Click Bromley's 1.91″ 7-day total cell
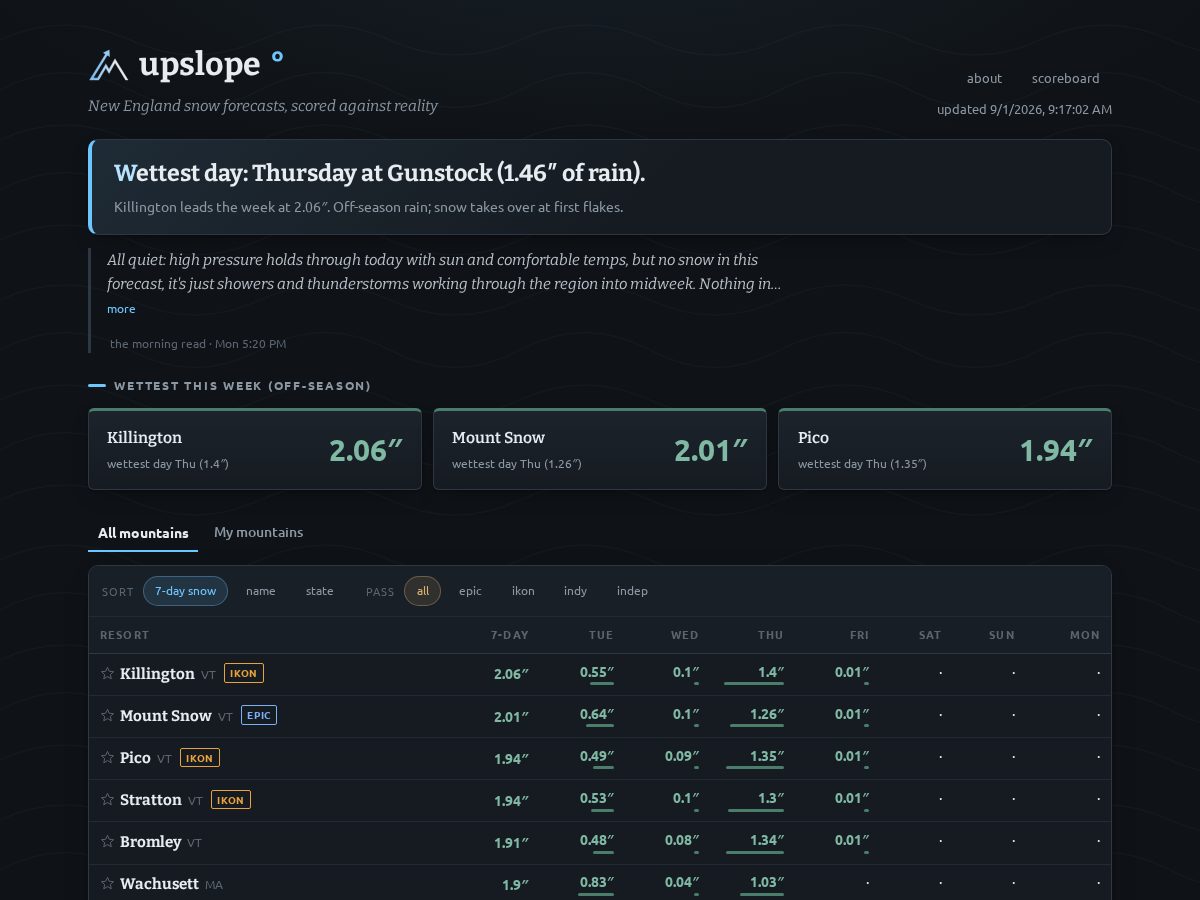This screenshot has width=1200, height=900. [x=511, y=842]
